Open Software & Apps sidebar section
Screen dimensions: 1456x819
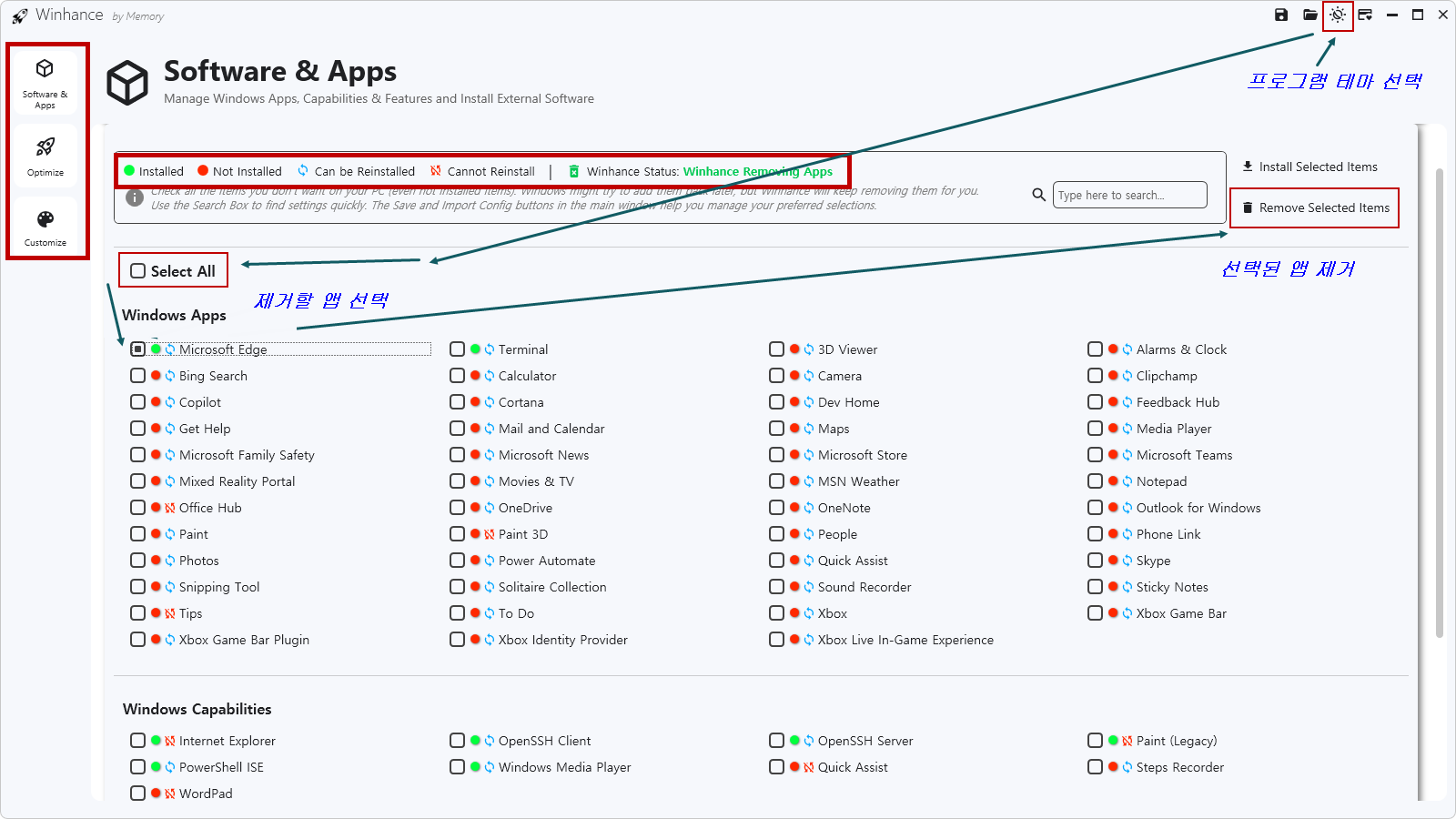[x=45, y=84]
